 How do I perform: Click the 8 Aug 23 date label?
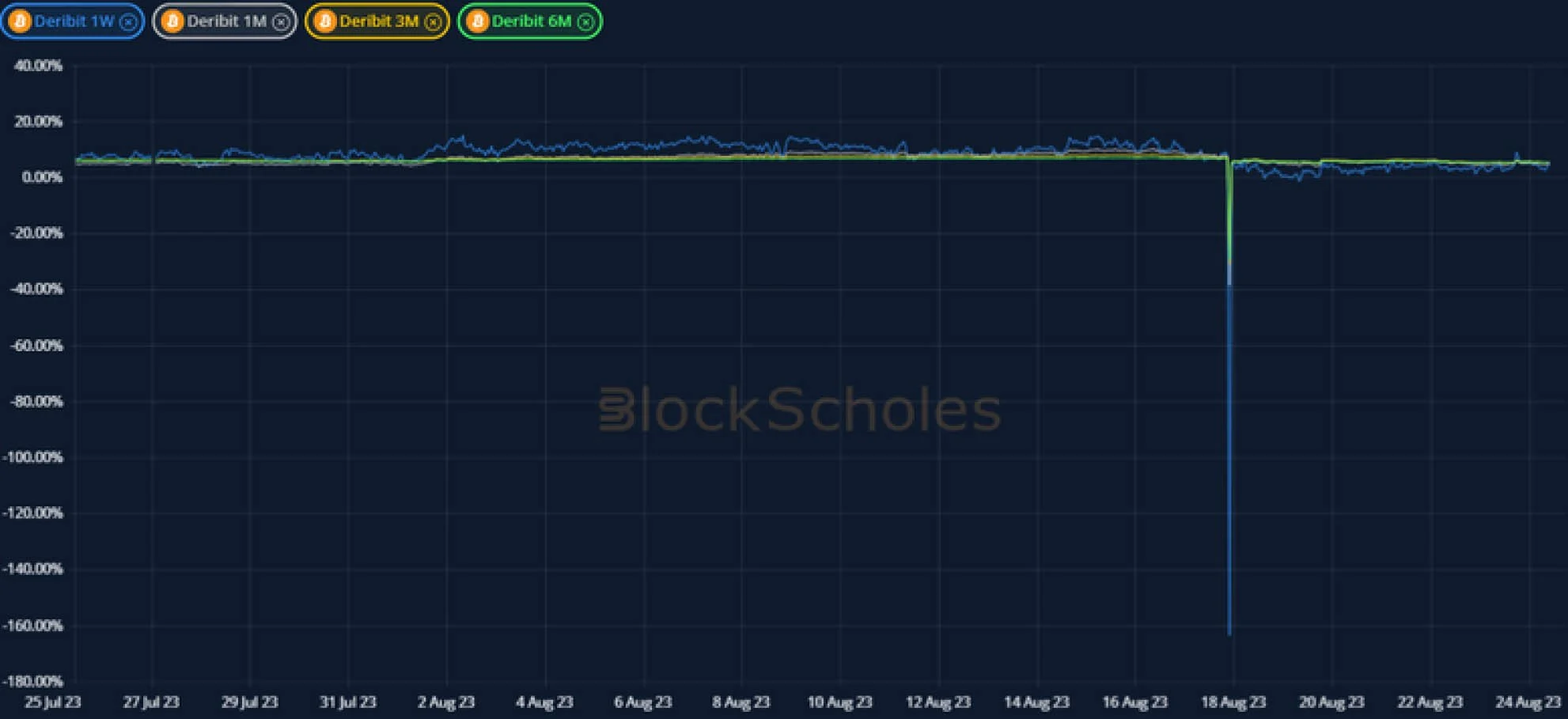point(741,702)
